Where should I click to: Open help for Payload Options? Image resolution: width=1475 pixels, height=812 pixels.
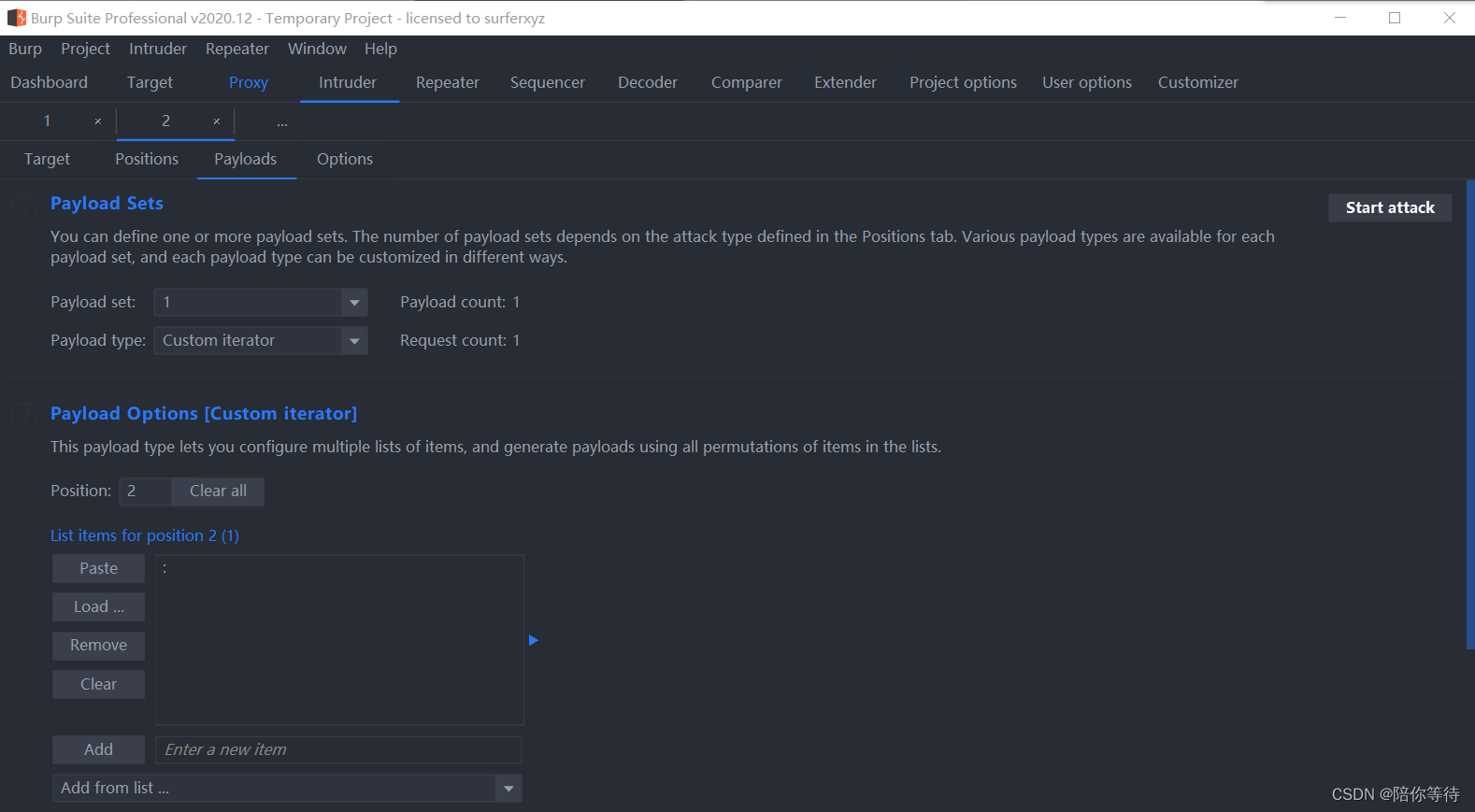(23, 415)
